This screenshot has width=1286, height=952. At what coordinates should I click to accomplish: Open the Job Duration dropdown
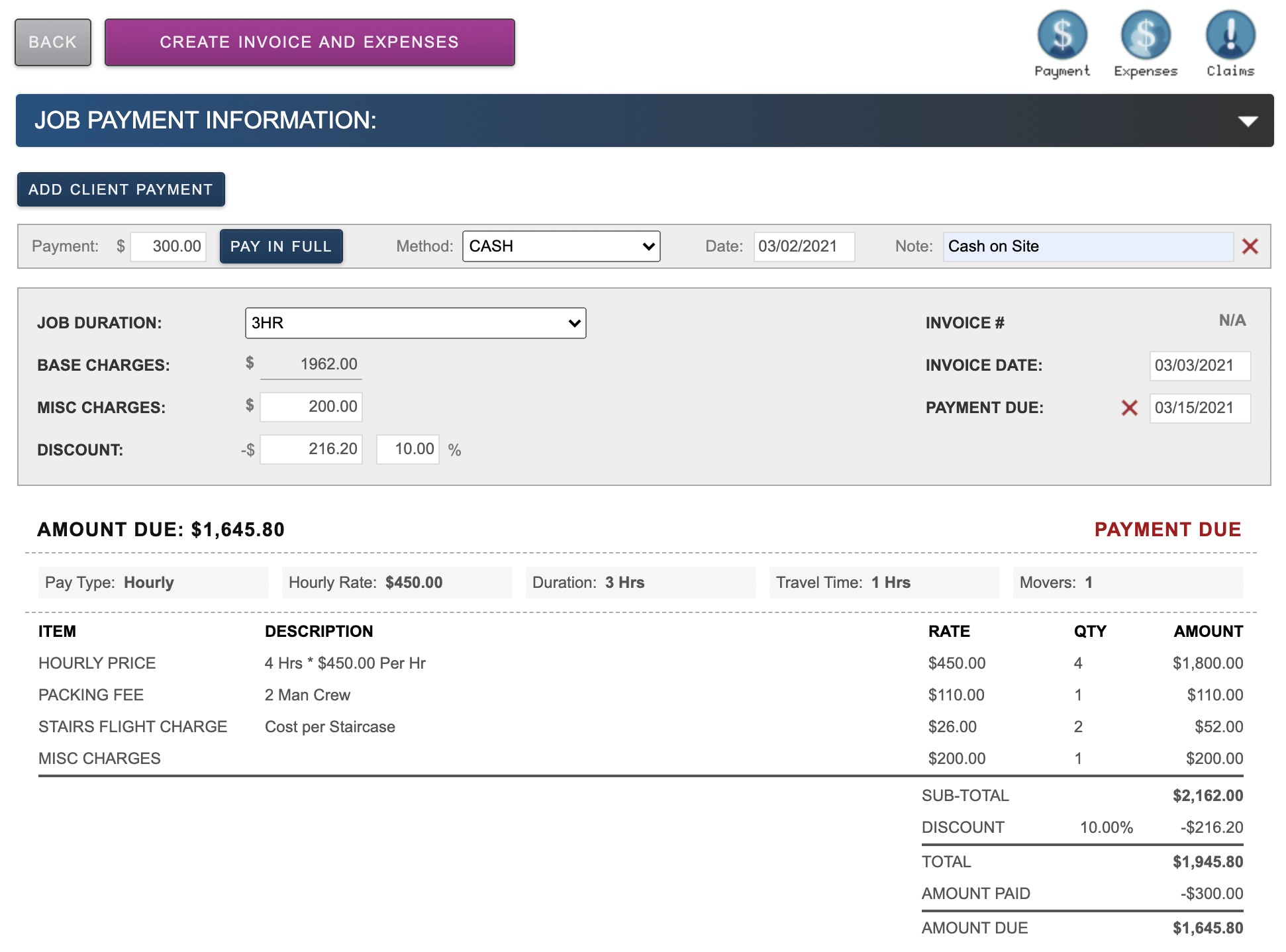[x=415, y=323]
